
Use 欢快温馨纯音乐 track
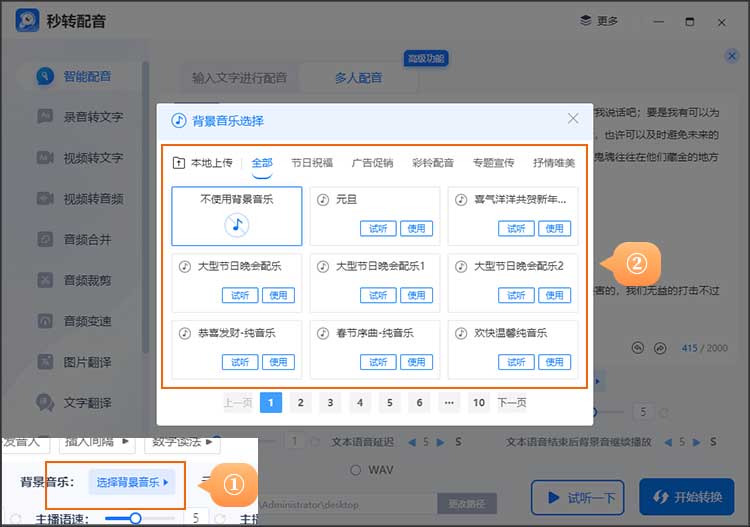click(x=554, y=362)
